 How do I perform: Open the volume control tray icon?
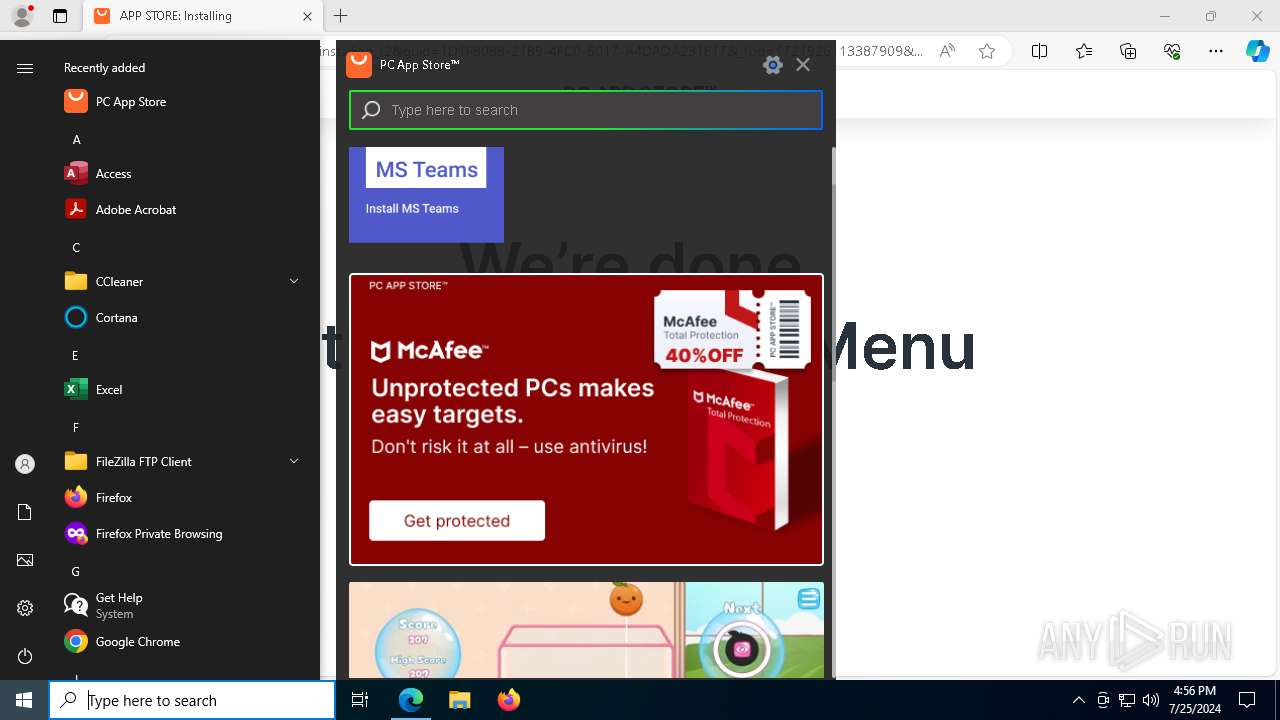[x=1151, y=700]
